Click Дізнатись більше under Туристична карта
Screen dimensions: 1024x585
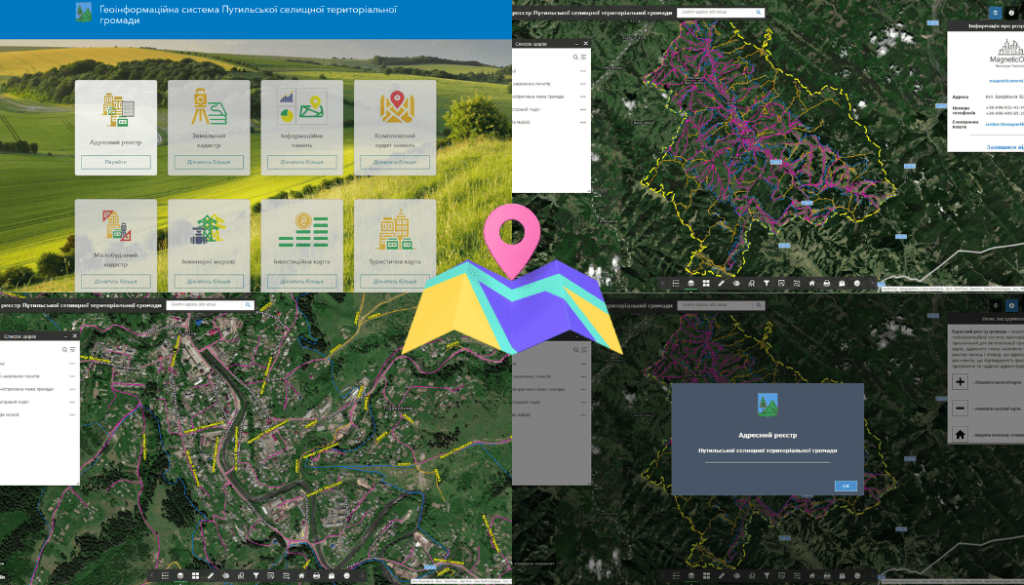[395, 281]
